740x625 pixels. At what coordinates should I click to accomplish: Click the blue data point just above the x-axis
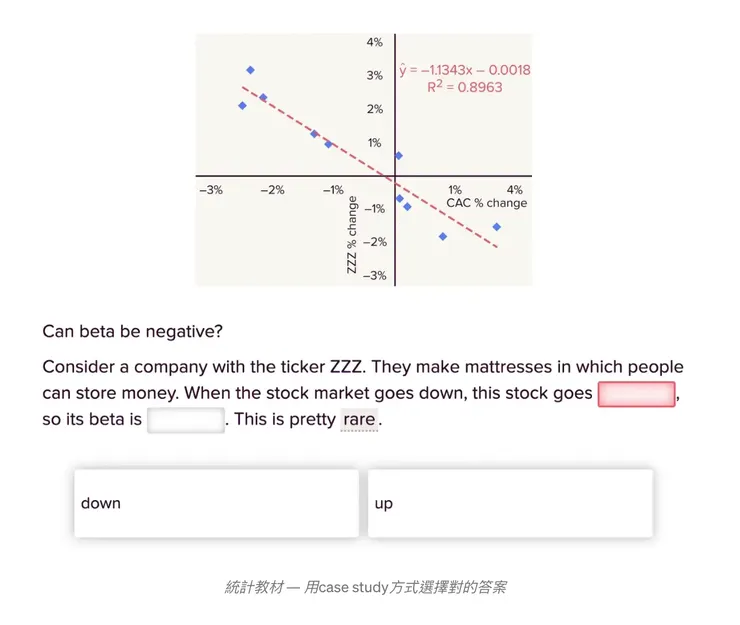point(399,156)
